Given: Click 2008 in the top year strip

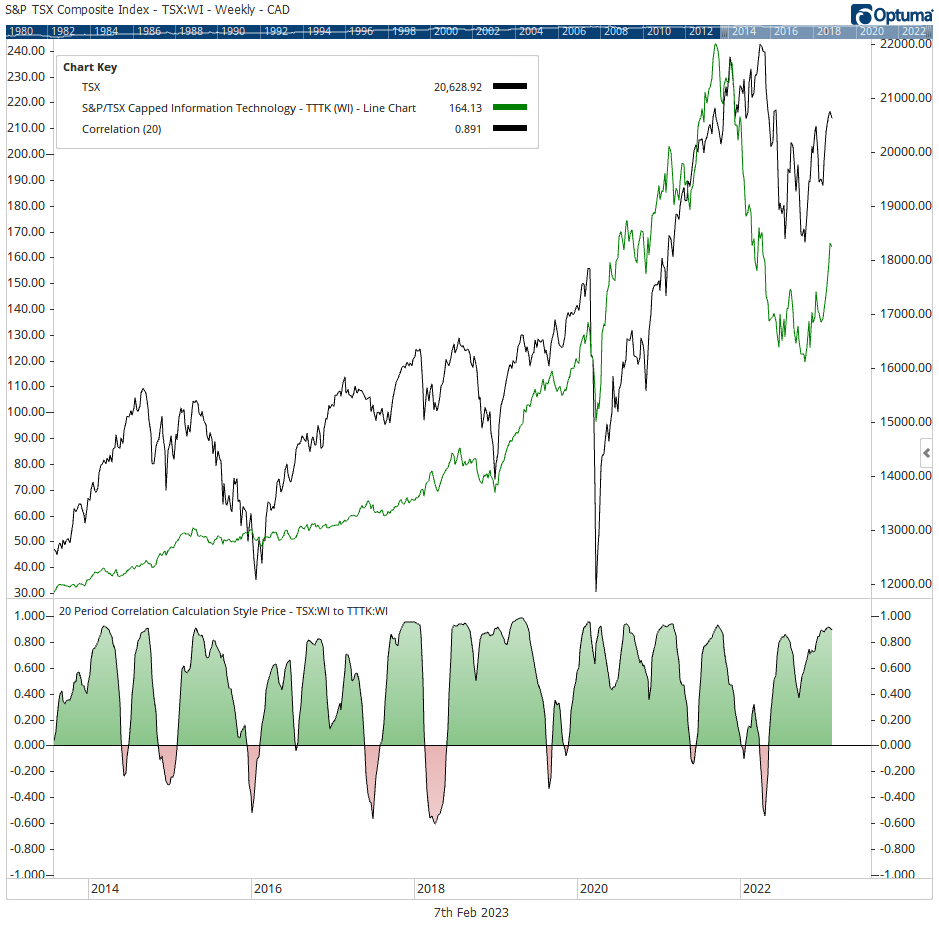Looking at the screenshot, I should coord(616,31).
